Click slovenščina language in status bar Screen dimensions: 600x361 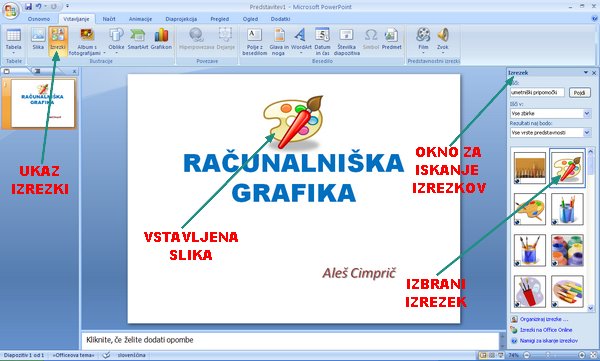131,355
